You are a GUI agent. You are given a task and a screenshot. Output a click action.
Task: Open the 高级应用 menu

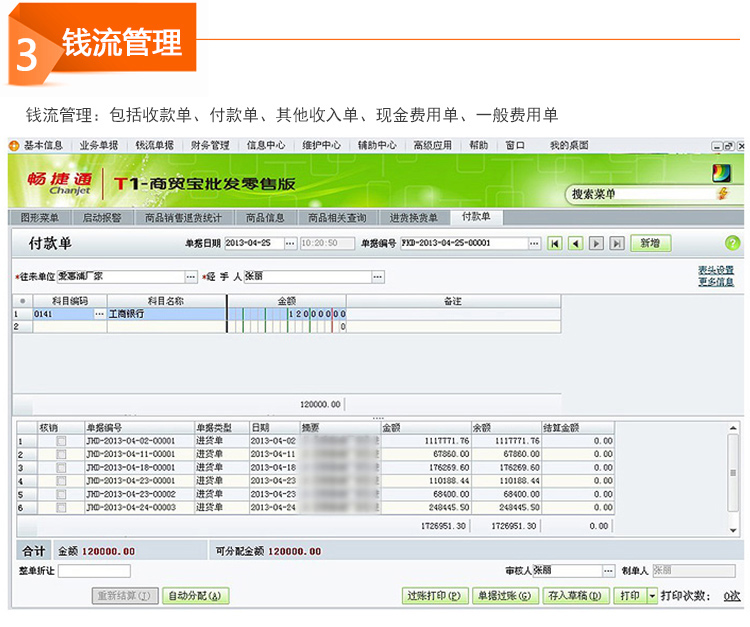(x=432, y=145)
